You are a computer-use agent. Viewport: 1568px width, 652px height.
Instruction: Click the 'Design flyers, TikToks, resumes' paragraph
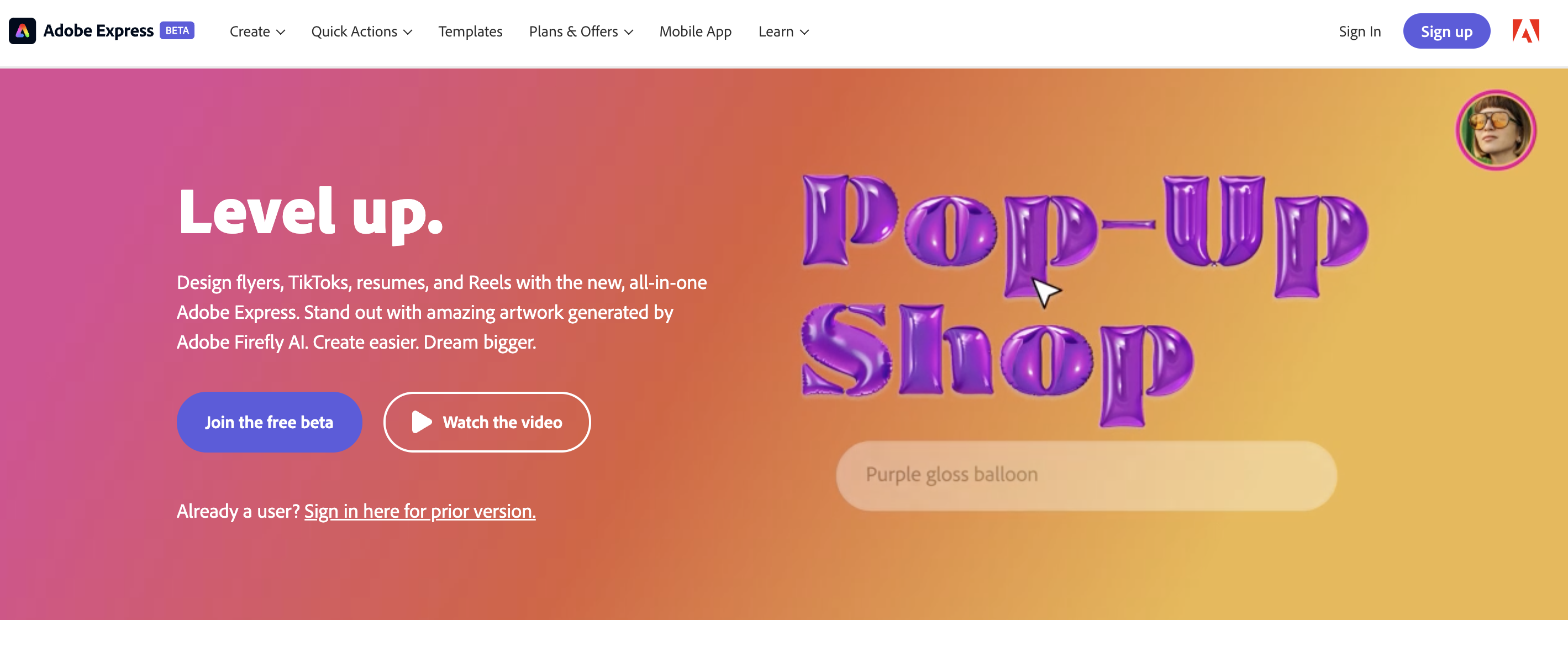coord(441,312)
